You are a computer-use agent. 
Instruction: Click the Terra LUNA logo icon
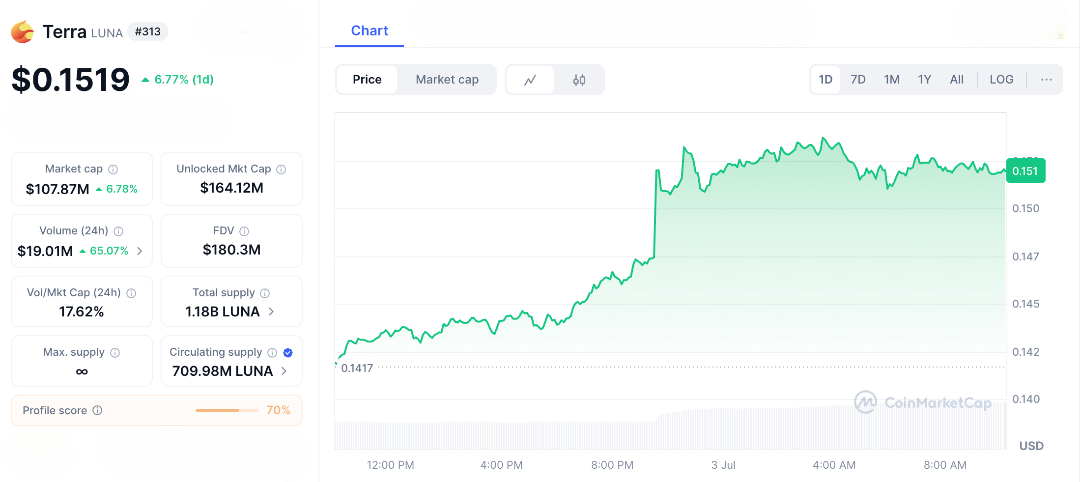[x=22, y=32]
